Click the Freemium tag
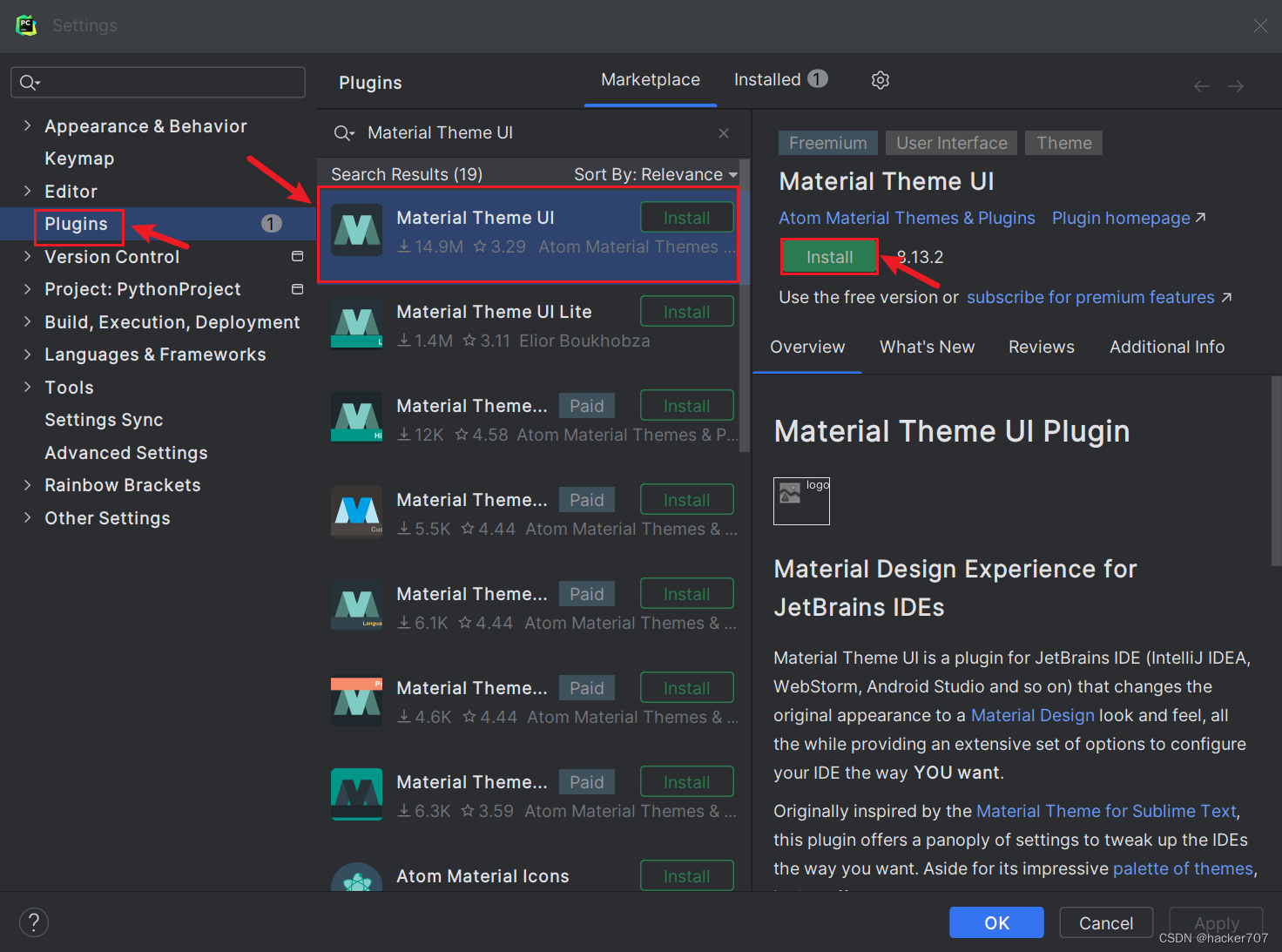 click(x=827, y=143)
